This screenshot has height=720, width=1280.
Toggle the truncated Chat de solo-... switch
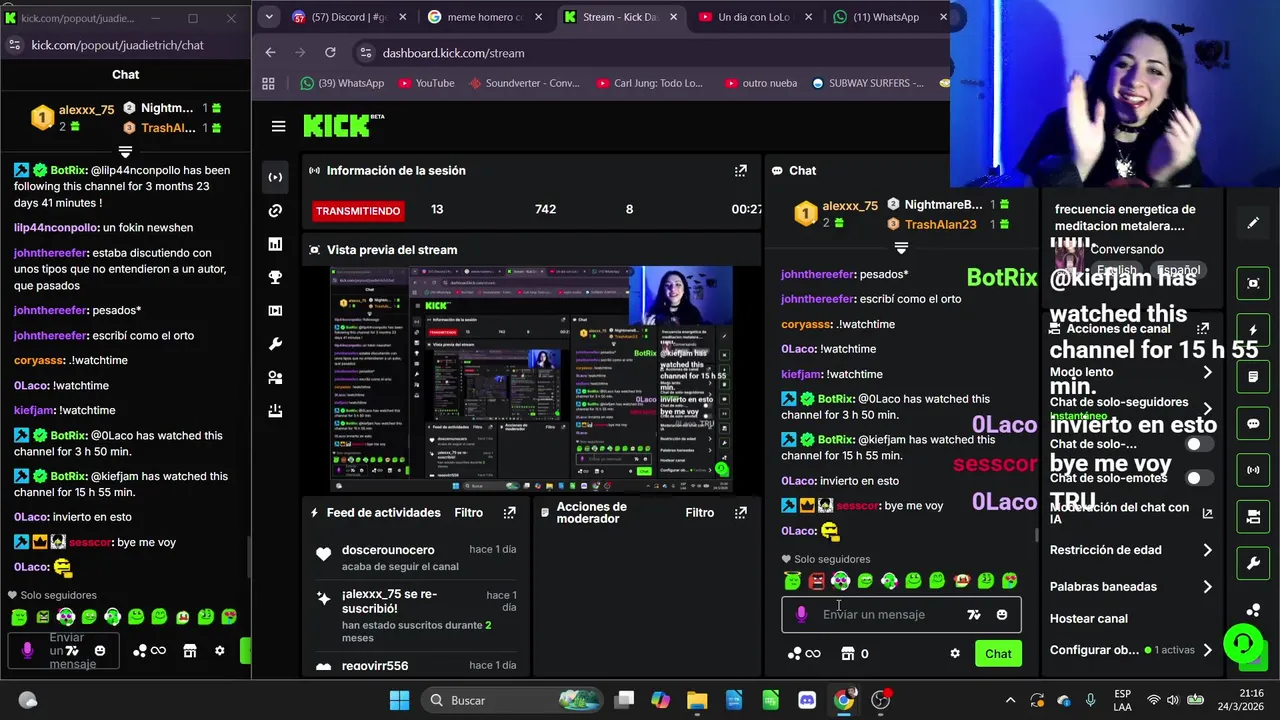pos(1199,444)
